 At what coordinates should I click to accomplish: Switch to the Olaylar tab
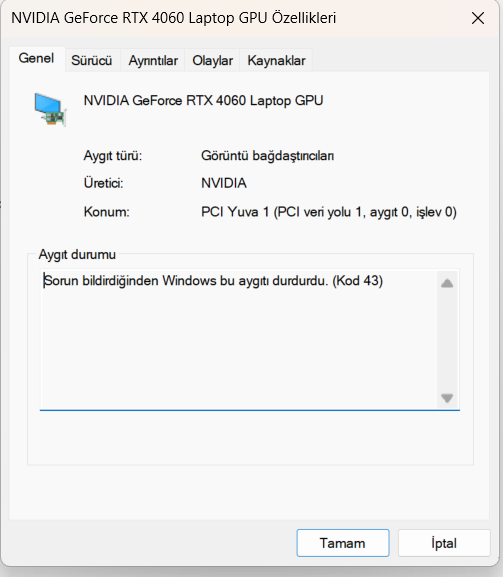pos(212,60)
